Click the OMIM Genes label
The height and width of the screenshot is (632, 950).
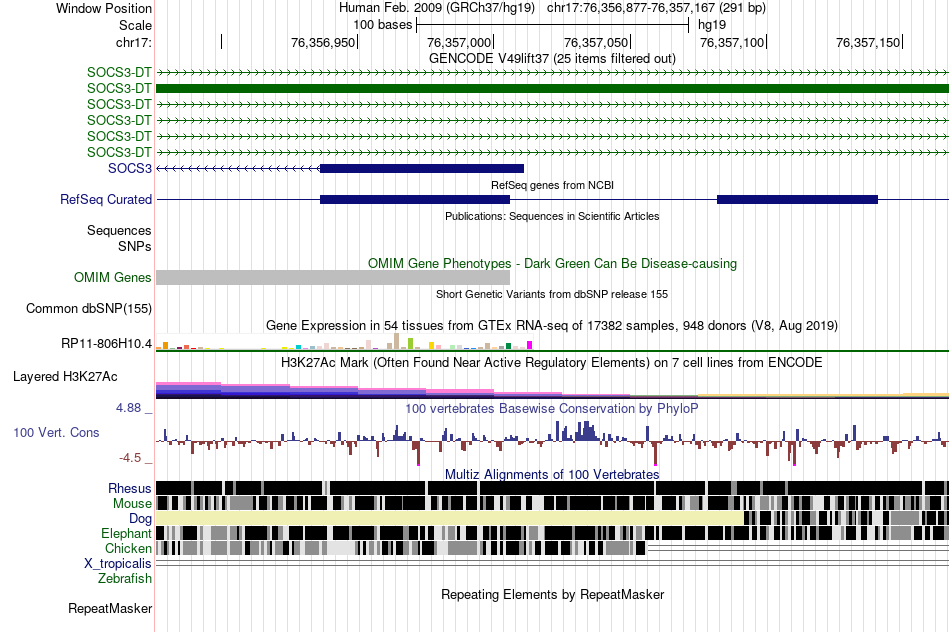point(113,278)
